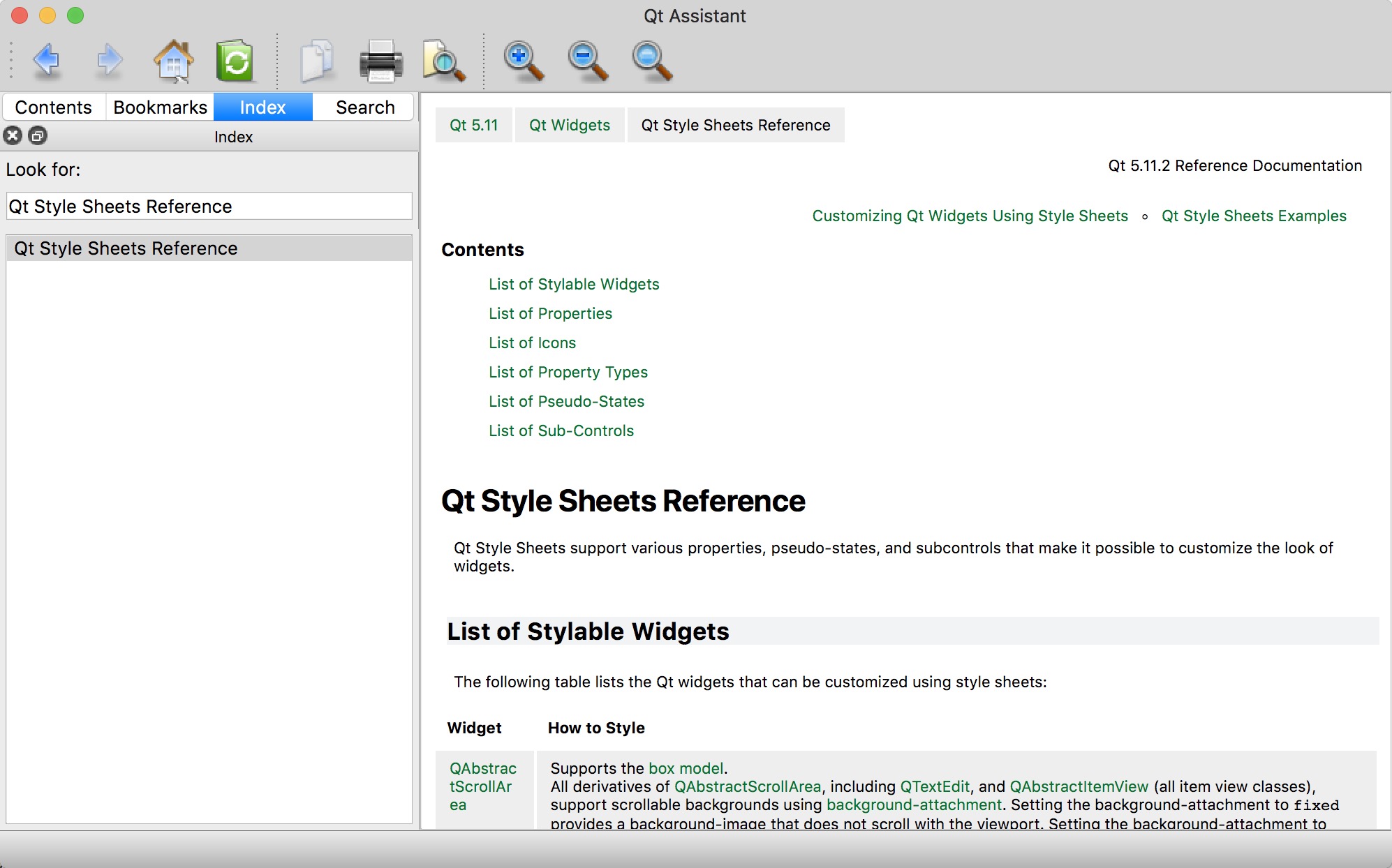
Task: Switch to the Contents tab
Action: [x=54, y=107]
